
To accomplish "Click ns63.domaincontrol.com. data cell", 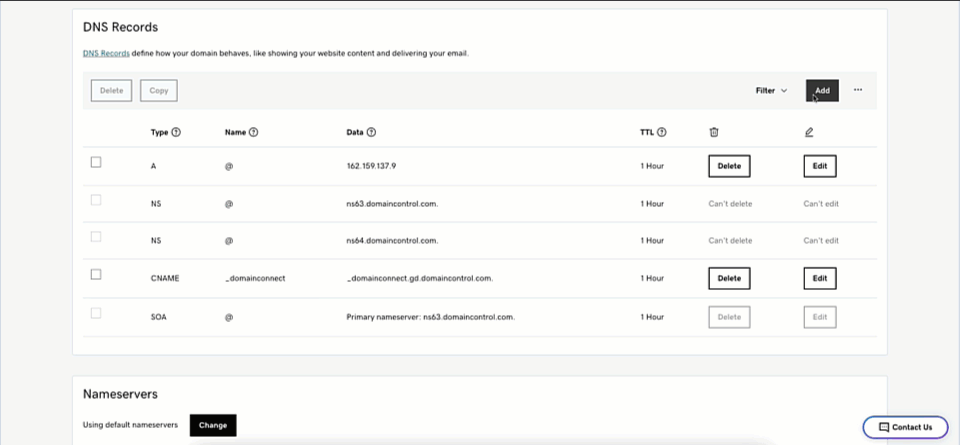I will click(x=392, y=204).
